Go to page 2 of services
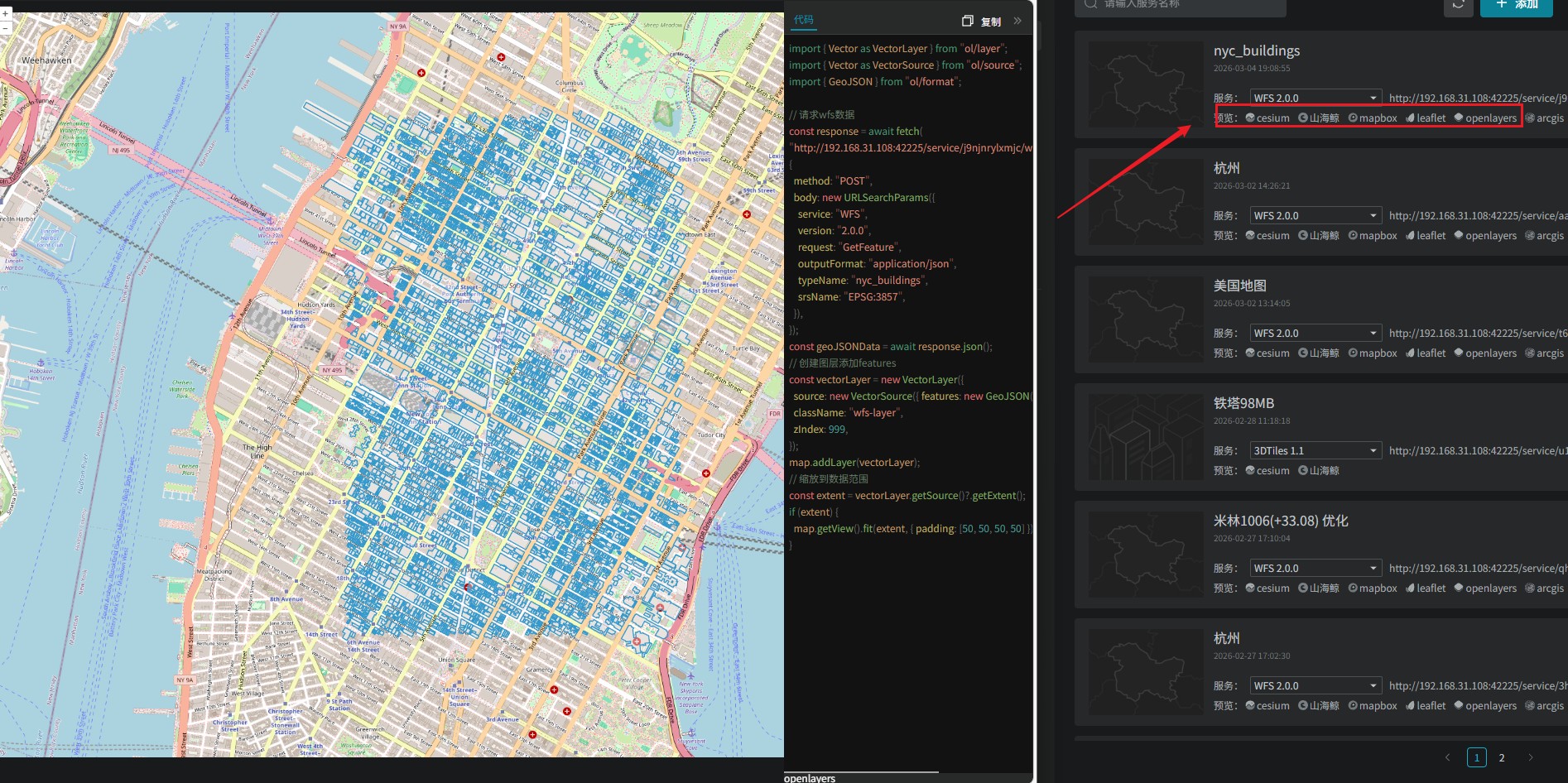 pyautogui.click(x=1502, y=757)
